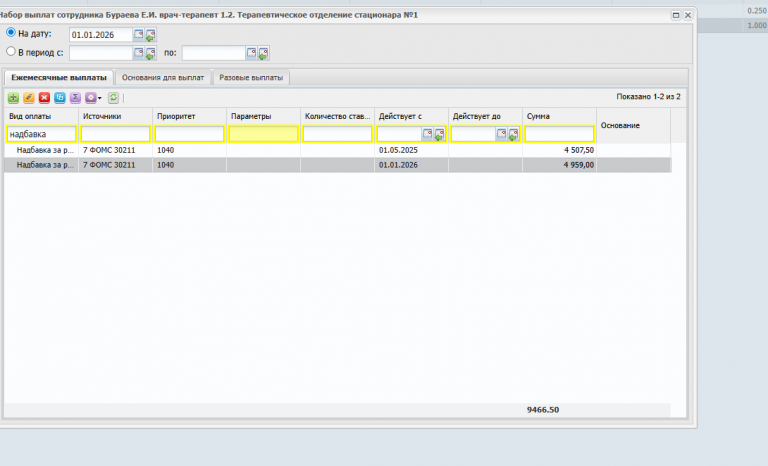Click the orange edit record icon

(29, 98)
